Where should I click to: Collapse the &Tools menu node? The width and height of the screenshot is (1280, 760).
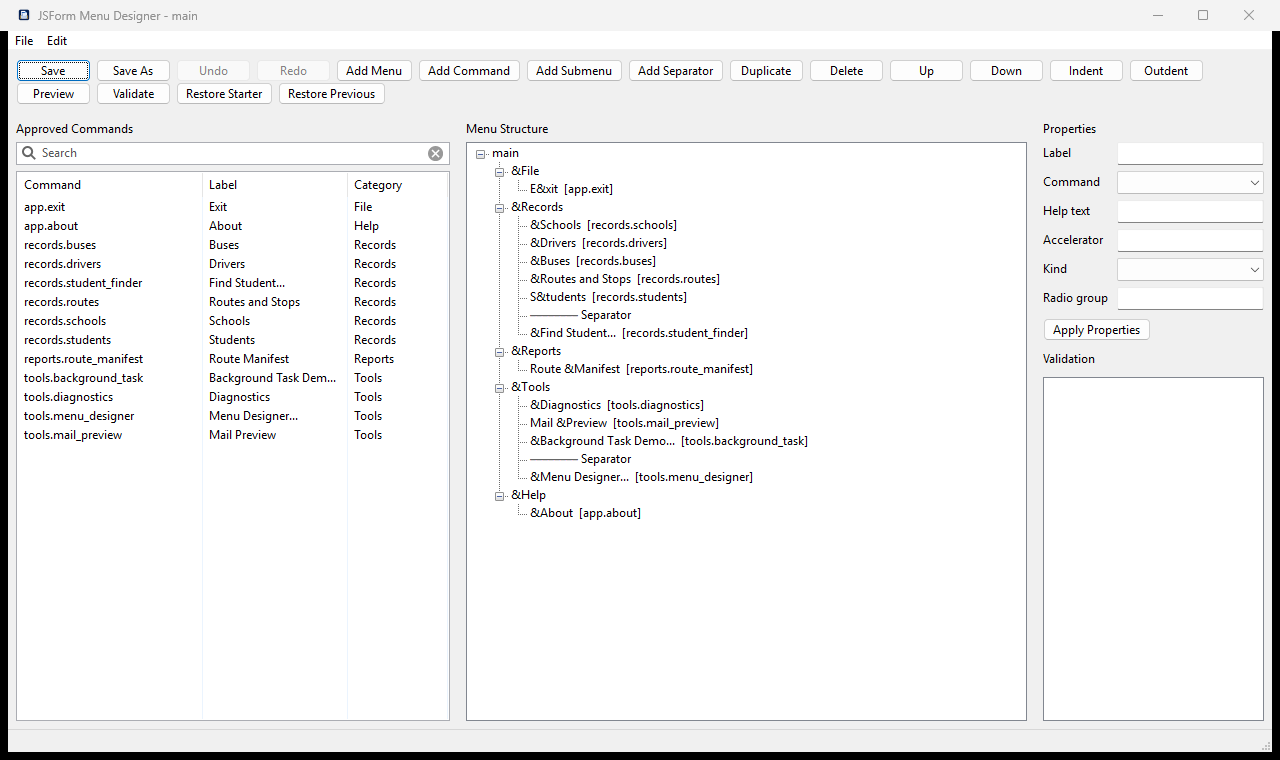pyautogui.click(x=500, y=387)
